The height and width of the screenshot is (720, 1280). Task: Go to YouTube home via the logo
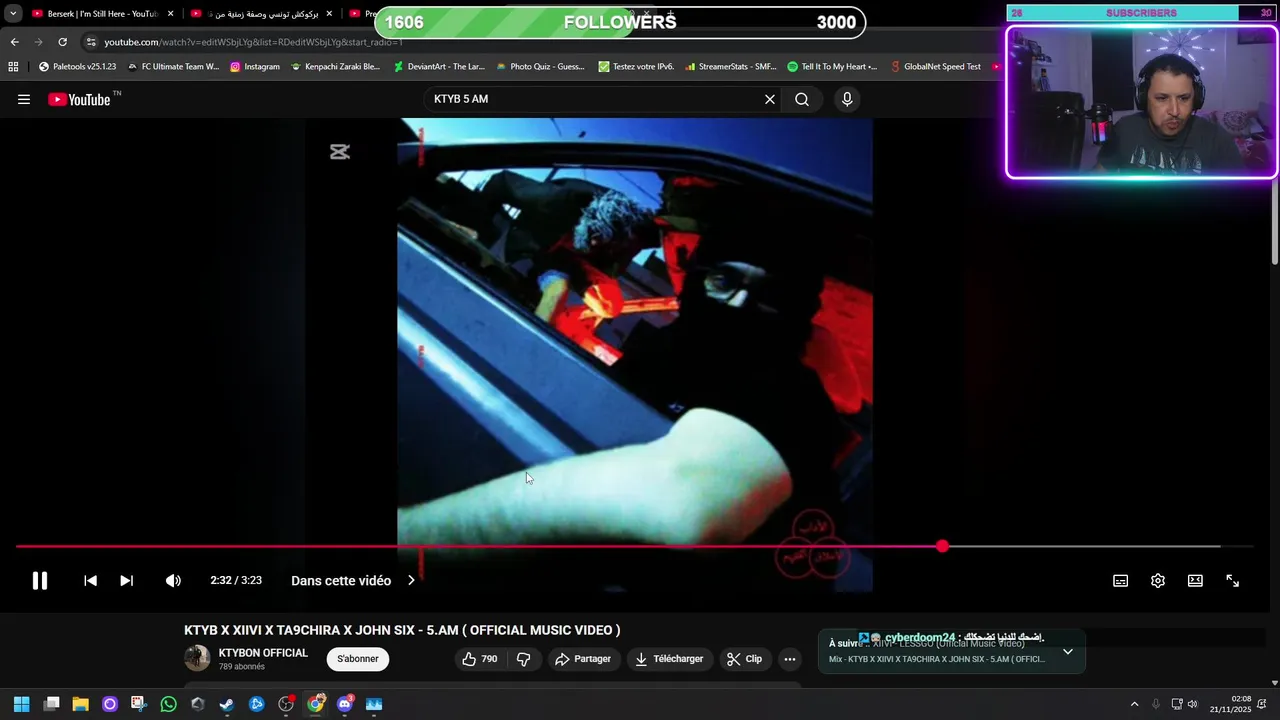pyautogui.click(x=80, y=99)
